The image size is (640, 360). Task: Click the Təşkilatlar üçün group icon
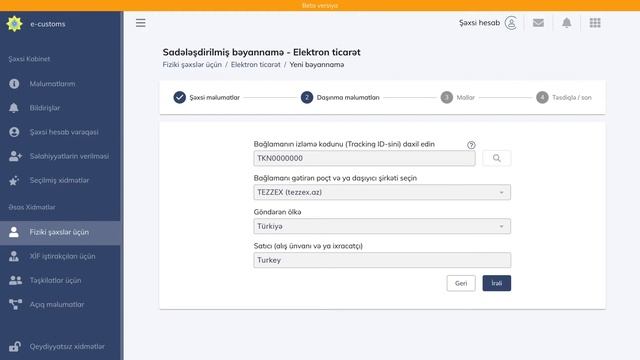pos(16,280)
